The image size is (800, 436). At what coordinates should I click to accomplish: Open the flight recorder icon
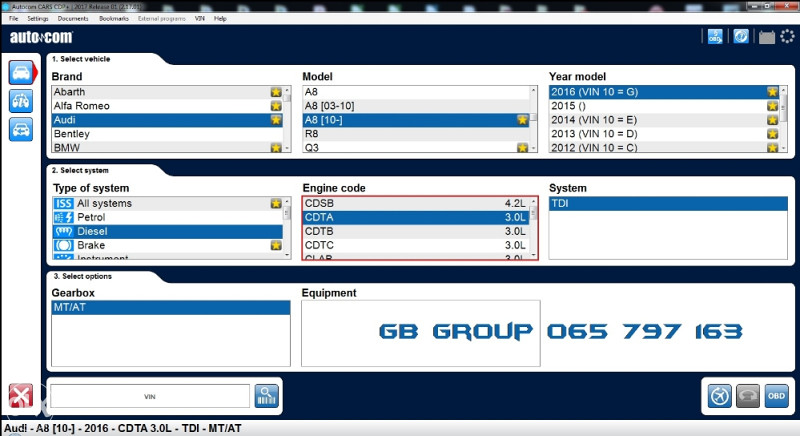click(x=720, y=396)
